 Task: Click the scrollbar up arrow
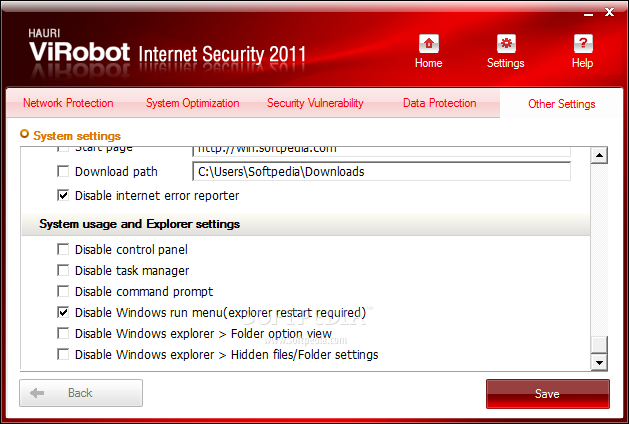pyautogui.click(x=599, y=155)
